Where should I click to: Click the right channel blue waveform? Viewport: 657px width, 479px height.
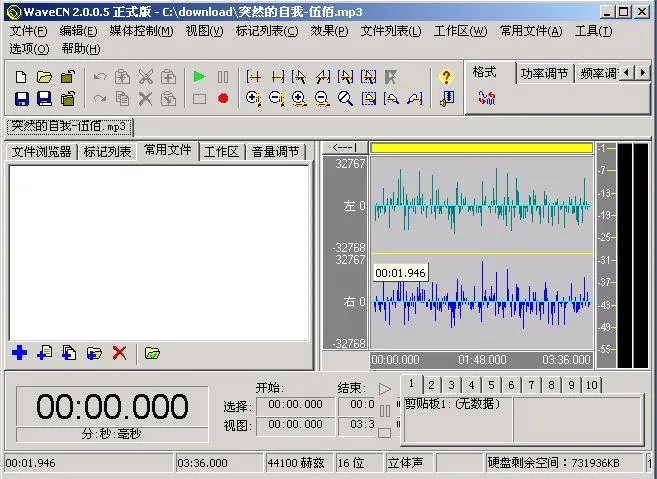click(481, 301)
